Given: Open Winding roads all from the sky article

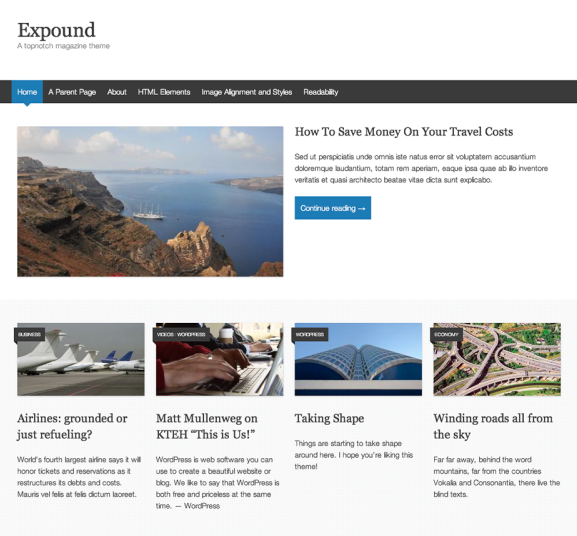Looking at the screenshot, I should (x=493, y=426).
